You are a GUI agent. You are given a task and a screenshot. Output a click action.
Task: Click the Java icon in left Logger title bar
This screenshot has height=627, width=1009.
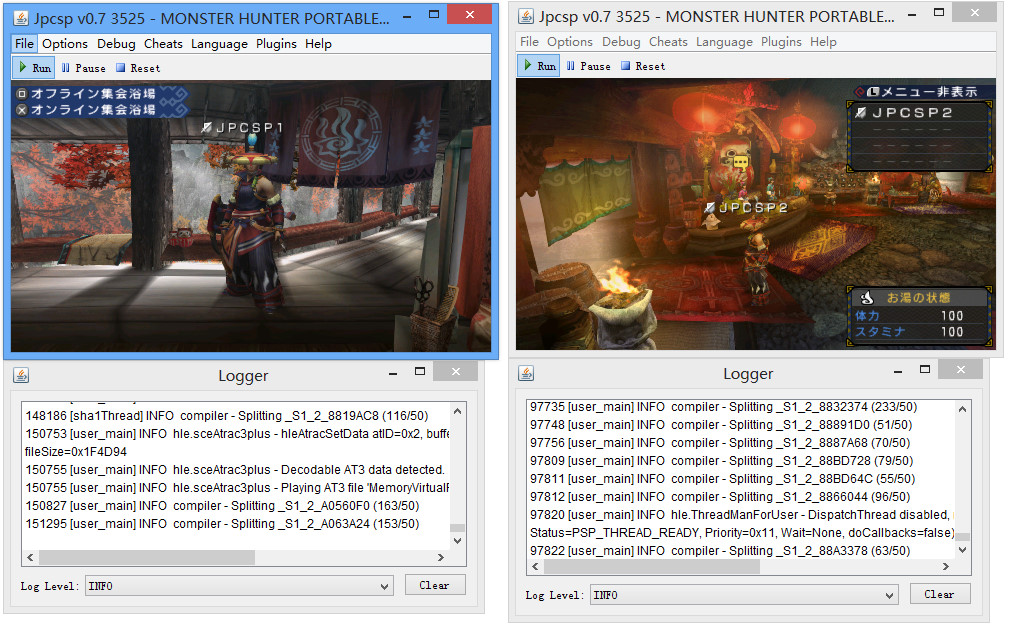(21, 375)
